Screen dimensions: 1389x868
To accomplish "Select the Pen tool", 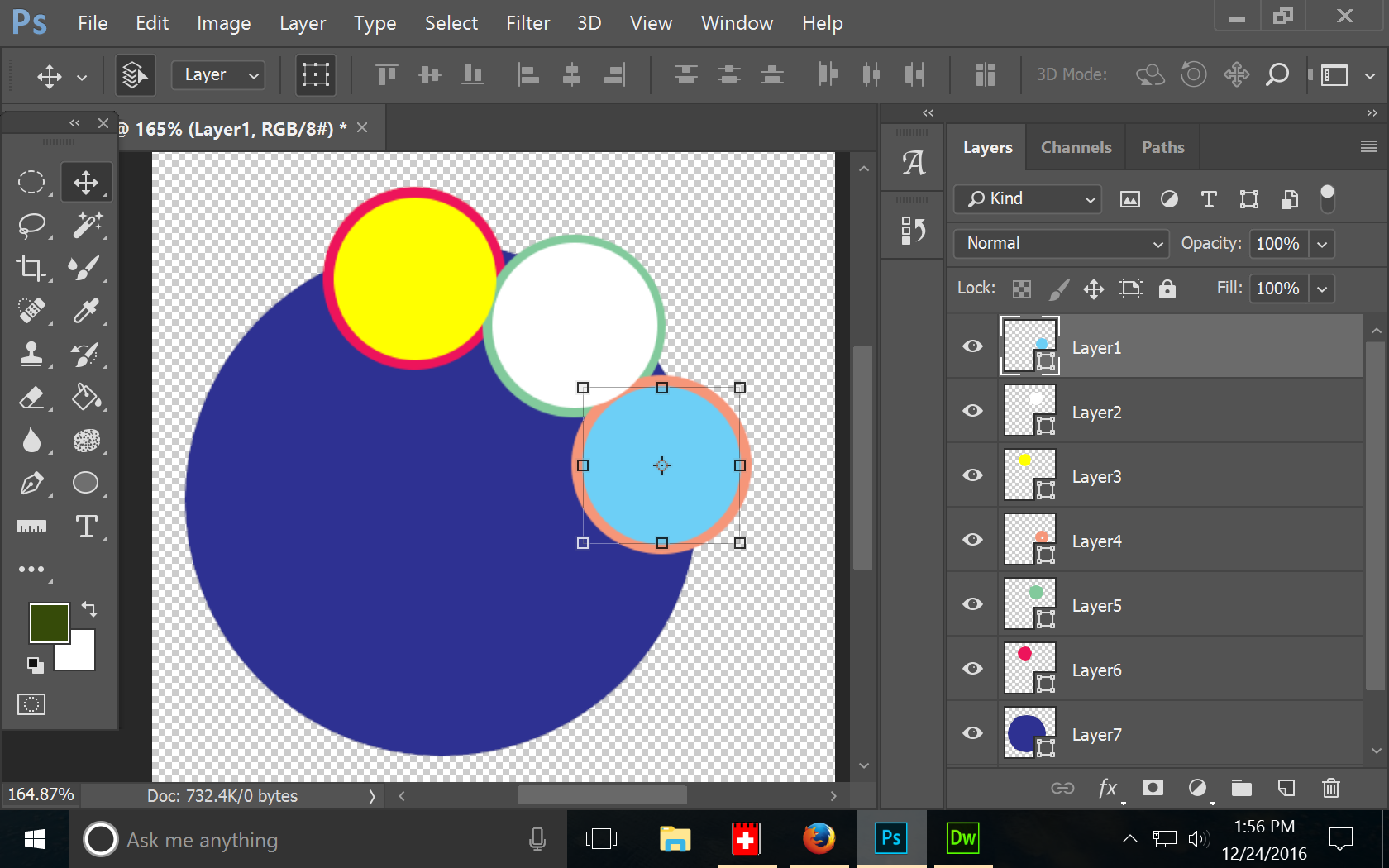I will [x=31, y=484].
